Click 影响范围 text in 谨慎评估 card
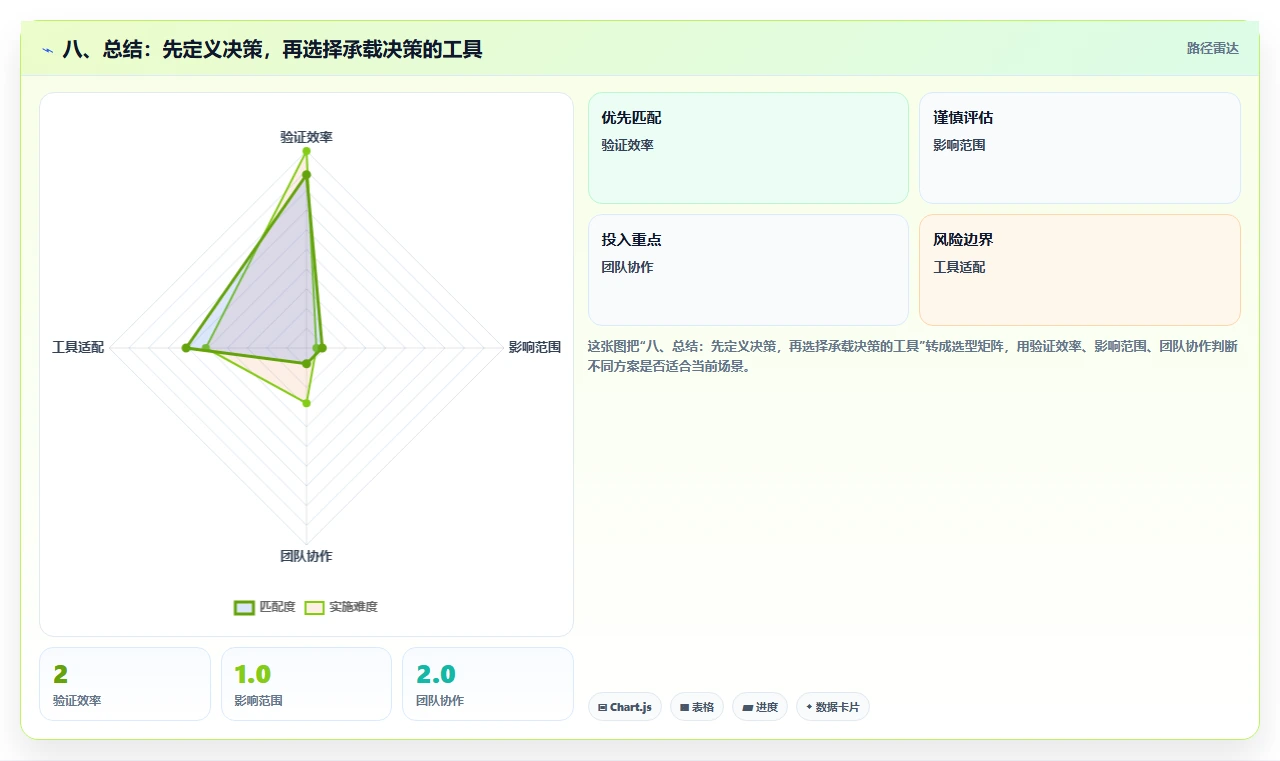The height and width of the screenshot is (761, 1280). [959, 145]
